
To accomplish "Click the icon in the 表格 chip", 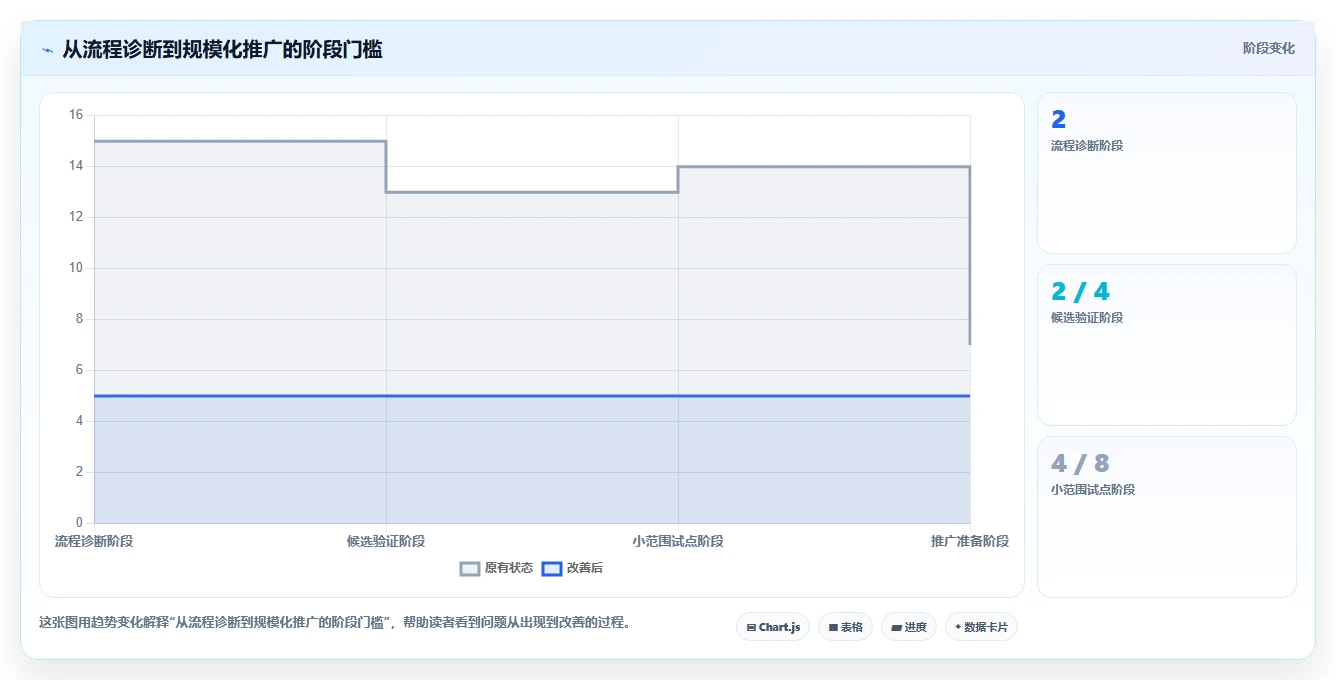I will pyautogui.click(x=833, y=628).
